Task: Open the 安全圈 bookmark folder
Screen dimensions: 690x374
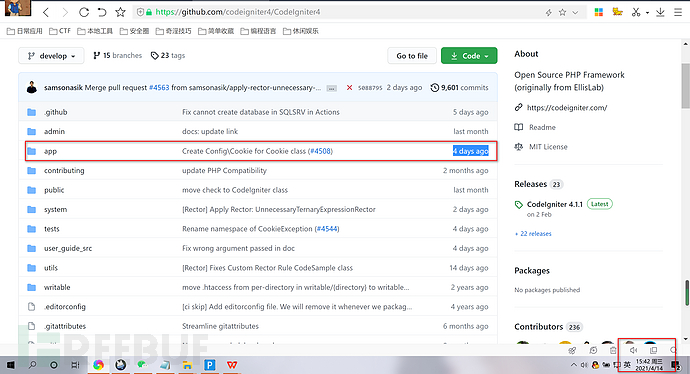Action: [134, 31]
